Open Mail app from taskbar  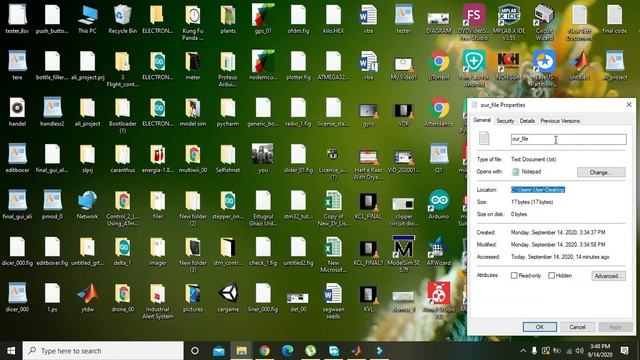[x=219, y=351]
